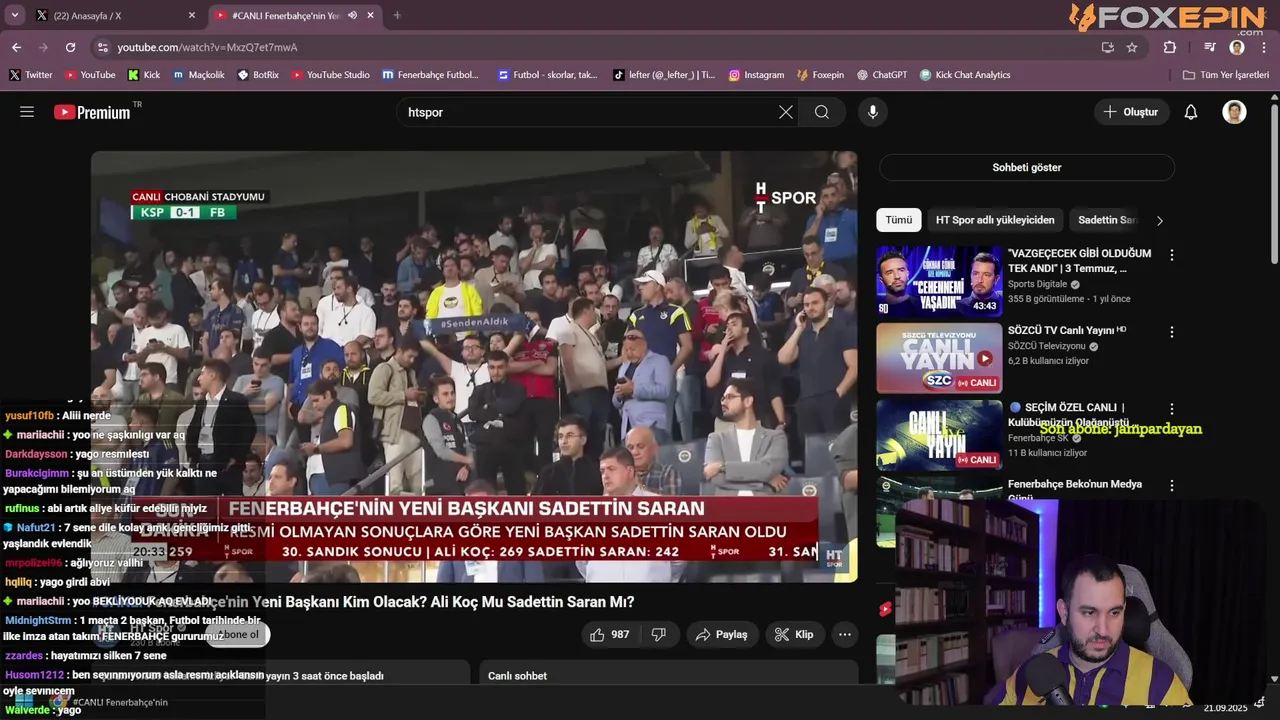Open the BotRix bookmark
This screenshot has width=1280, height=720.
pyautogui.click(x=258, y=75)
